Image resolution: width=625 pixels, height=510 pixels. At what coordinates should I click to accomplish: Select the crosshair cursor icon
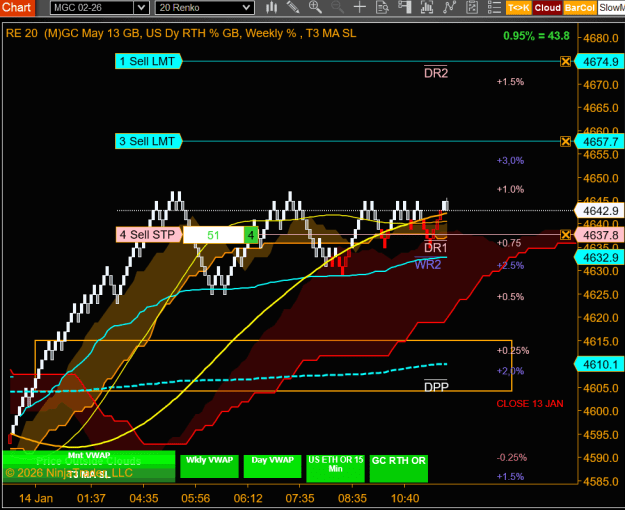coord(360,8)
